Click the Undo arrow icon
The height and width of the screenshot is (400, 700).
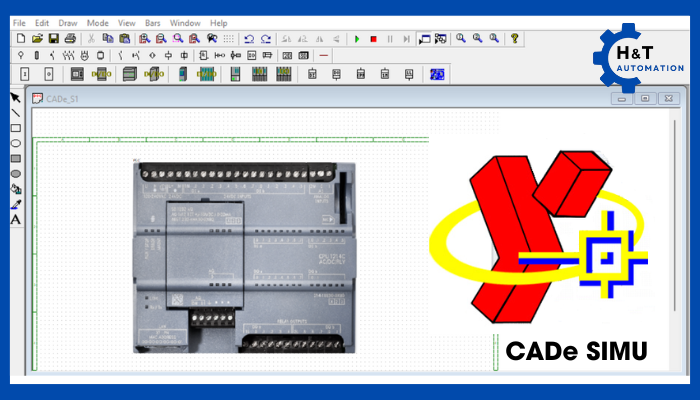[249, 38]
